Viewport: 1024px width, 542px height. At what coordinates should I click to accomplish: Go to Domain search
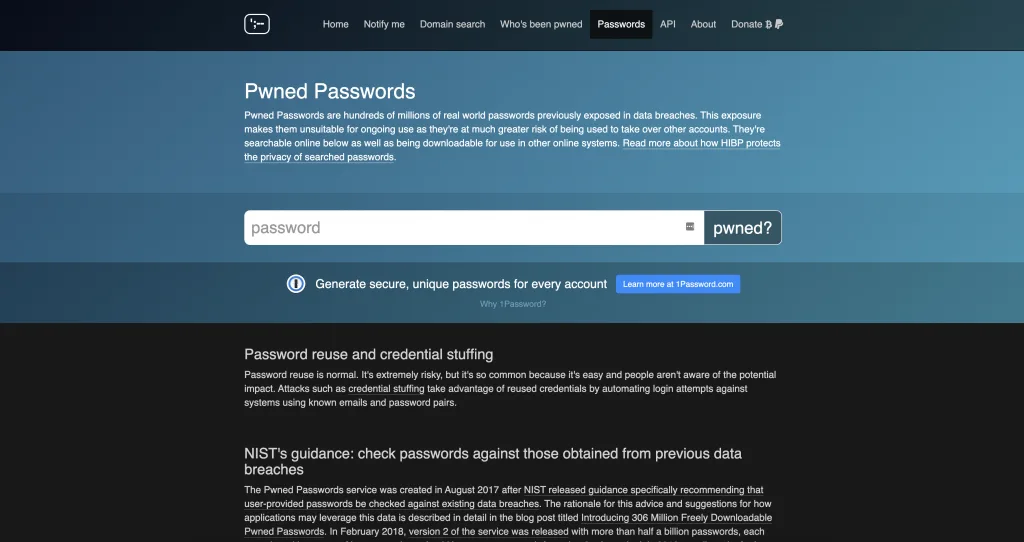pyautogui.click(x=452, y=24)
